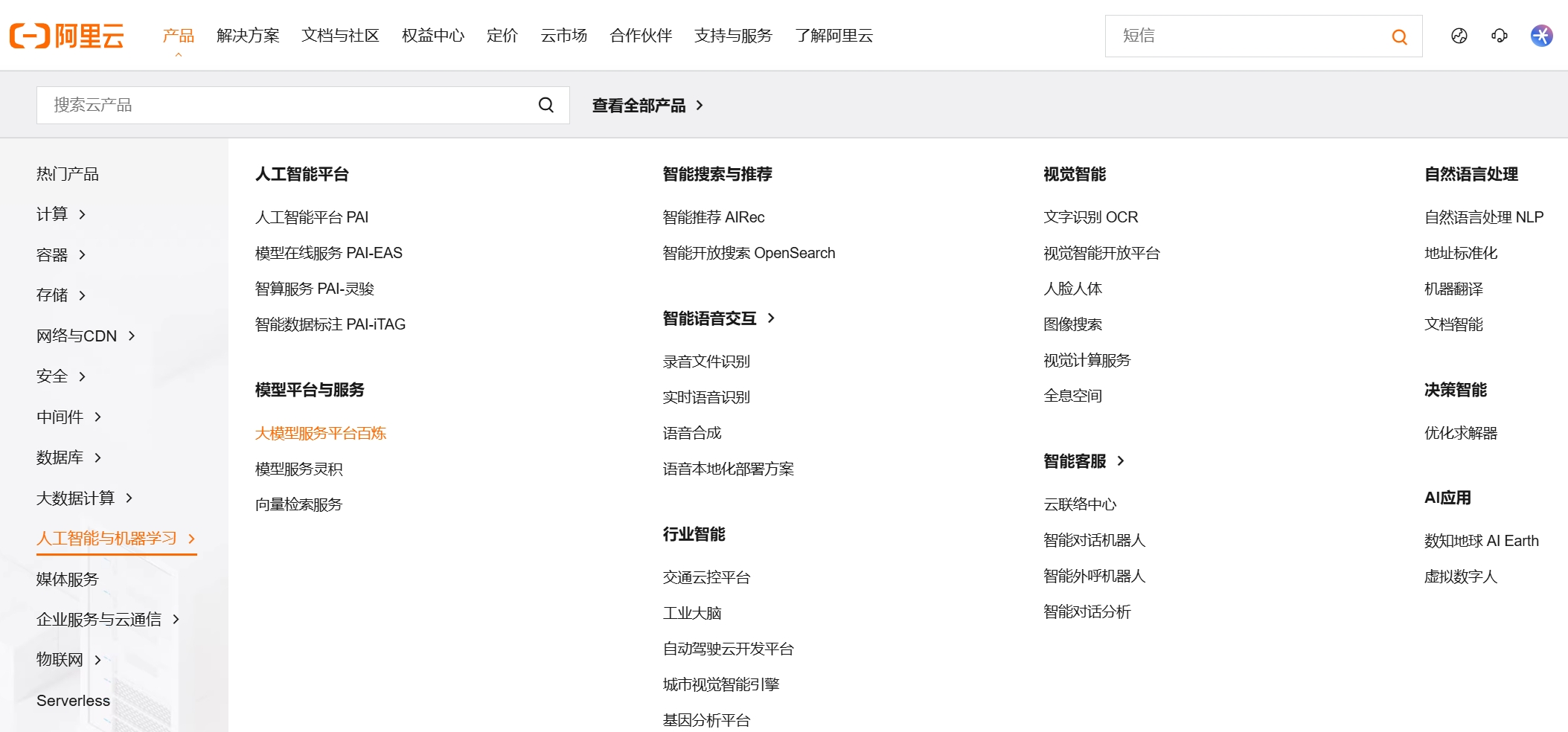Expand the 物联网 category chevron

tap(97, 660)
